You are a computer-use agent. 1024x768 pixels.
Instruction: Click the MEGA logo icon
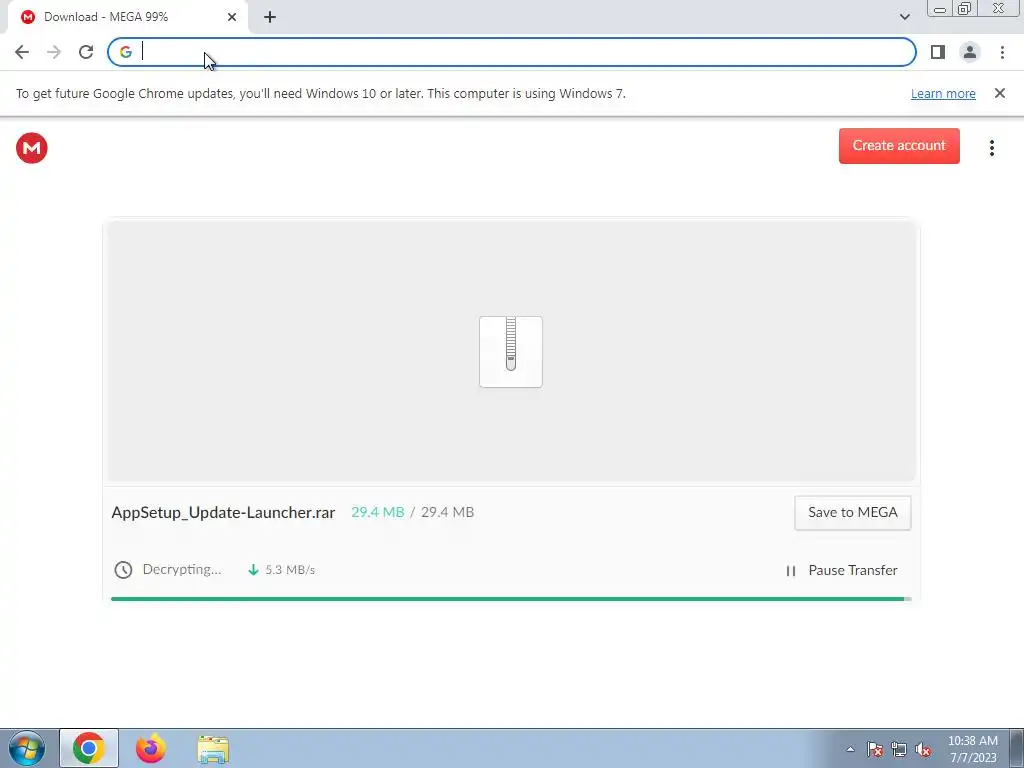tap(31, 148)
